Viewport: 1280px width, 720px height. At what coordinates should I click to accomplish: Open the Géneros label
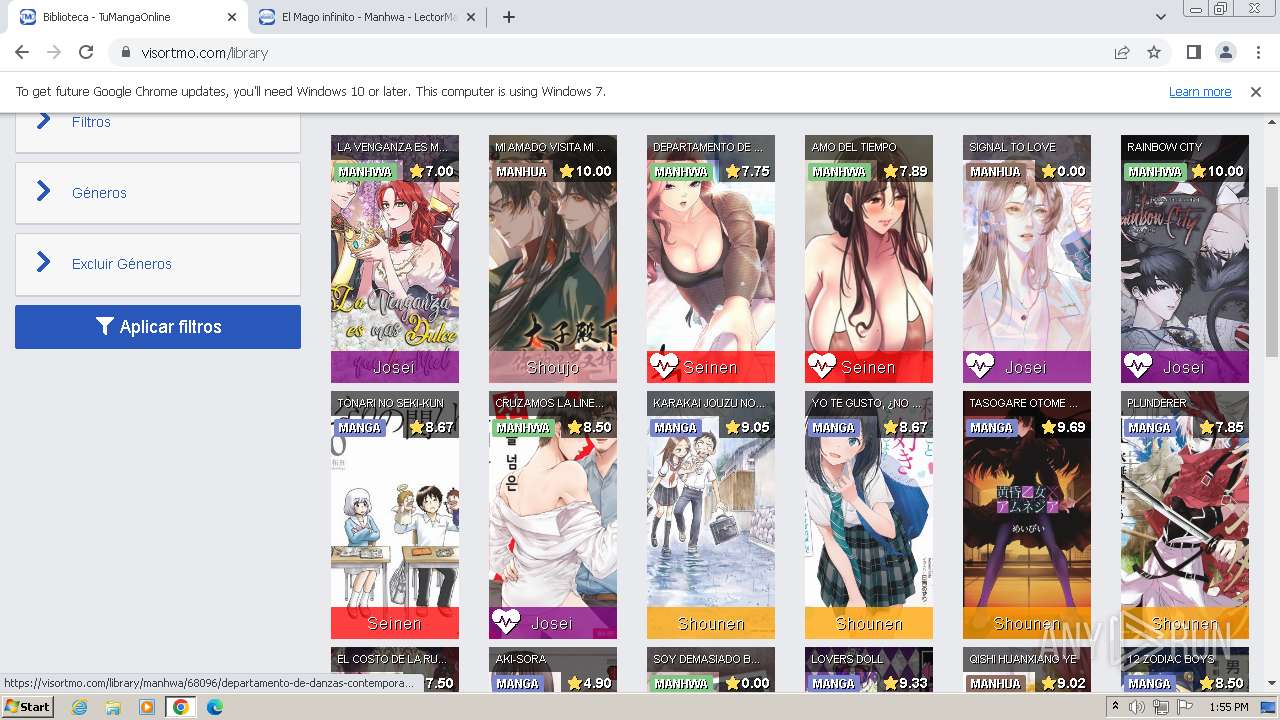coord(99,193)
